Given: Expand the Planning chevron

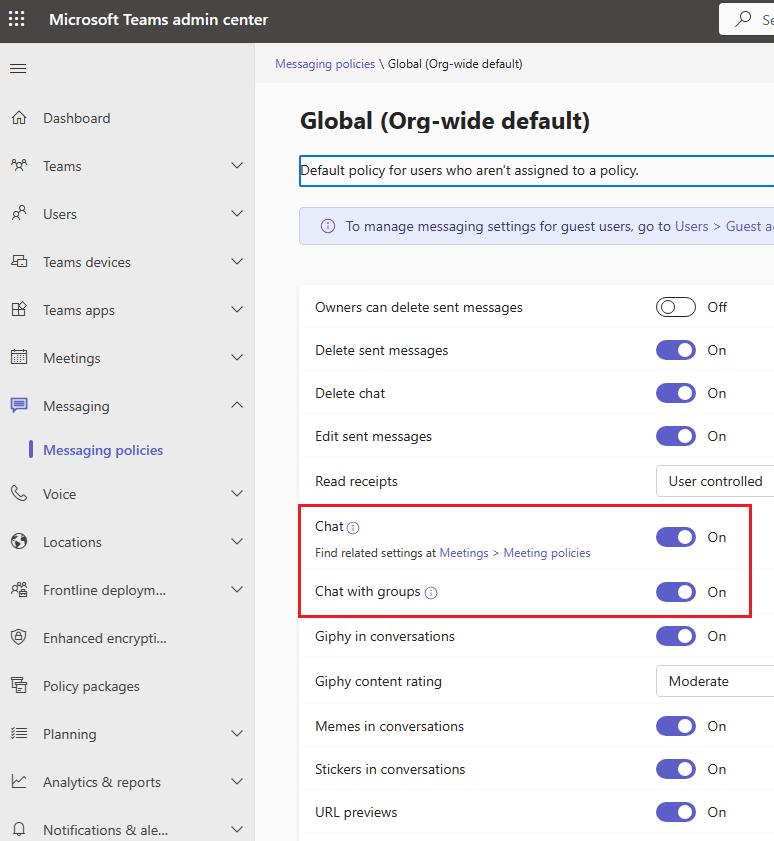Looking at the screenshot, I should point(237,733).
